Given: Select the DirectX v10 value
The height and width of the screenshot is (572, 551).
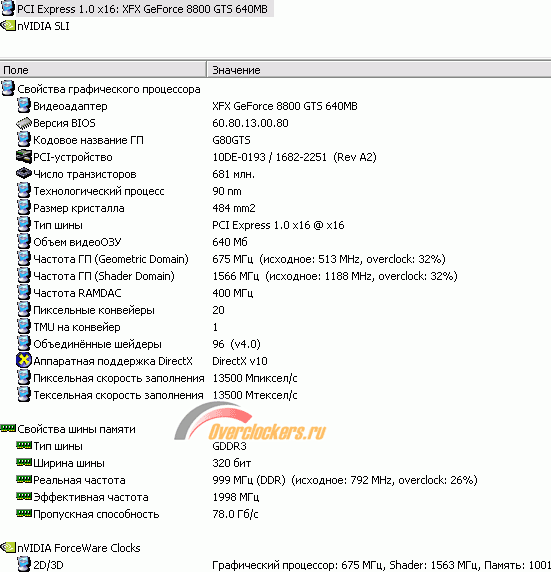Looking at the screenshot, I should 240,361.
